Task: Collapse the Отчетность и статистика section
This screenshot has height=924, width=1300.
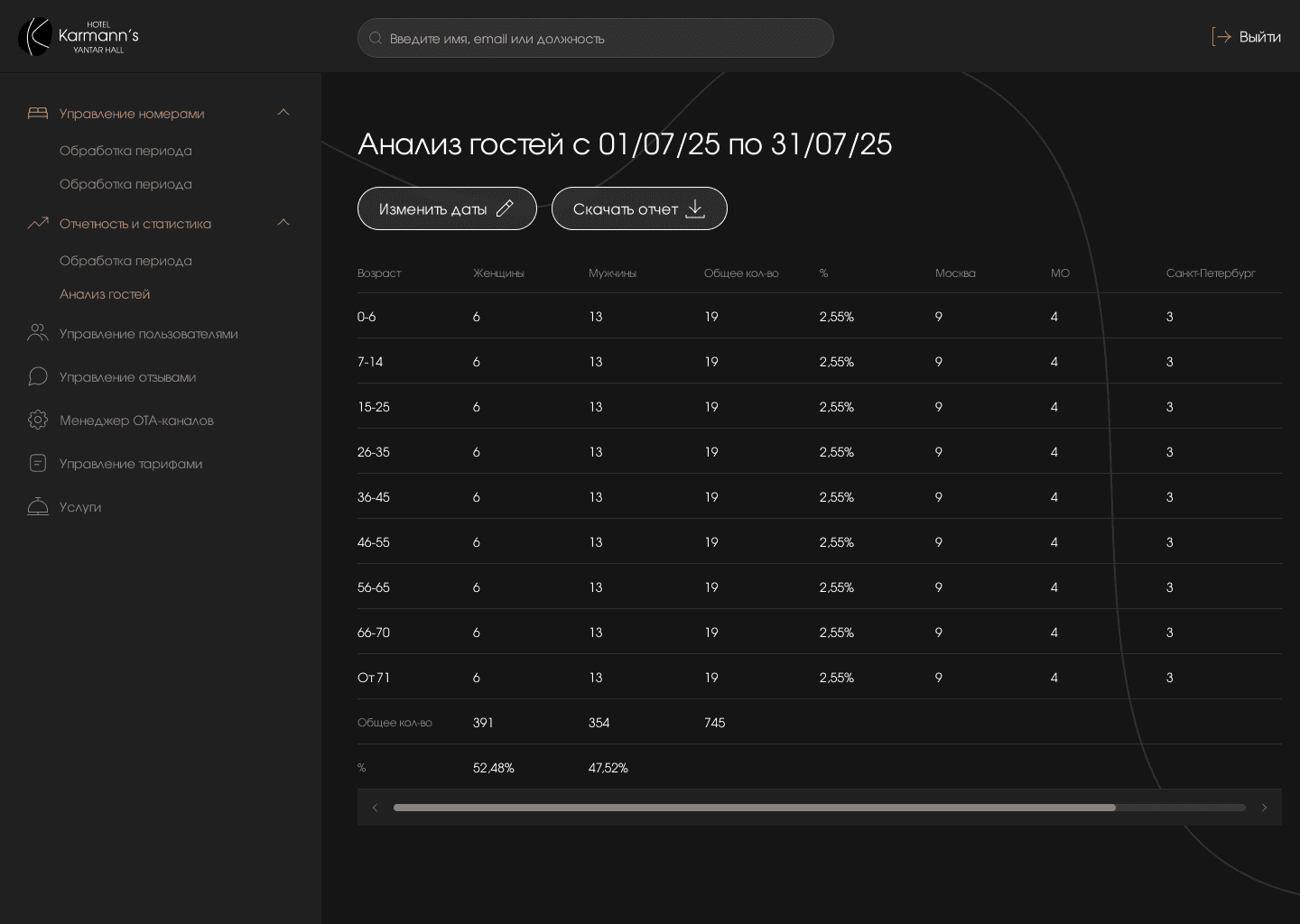Action: pyautogui.click(x=283, y=223)
